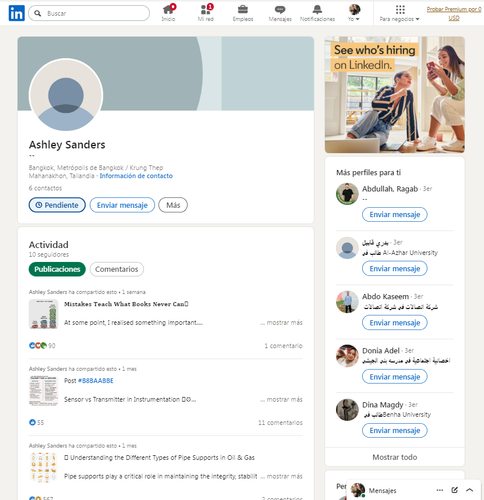Send message to Abdo Kaseem

tap(395, 323)
